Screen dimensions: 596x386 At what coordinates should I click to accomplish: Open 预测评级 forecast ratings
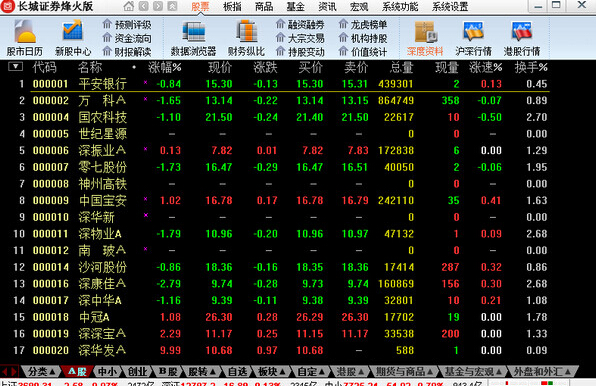[x=127, y=25]
